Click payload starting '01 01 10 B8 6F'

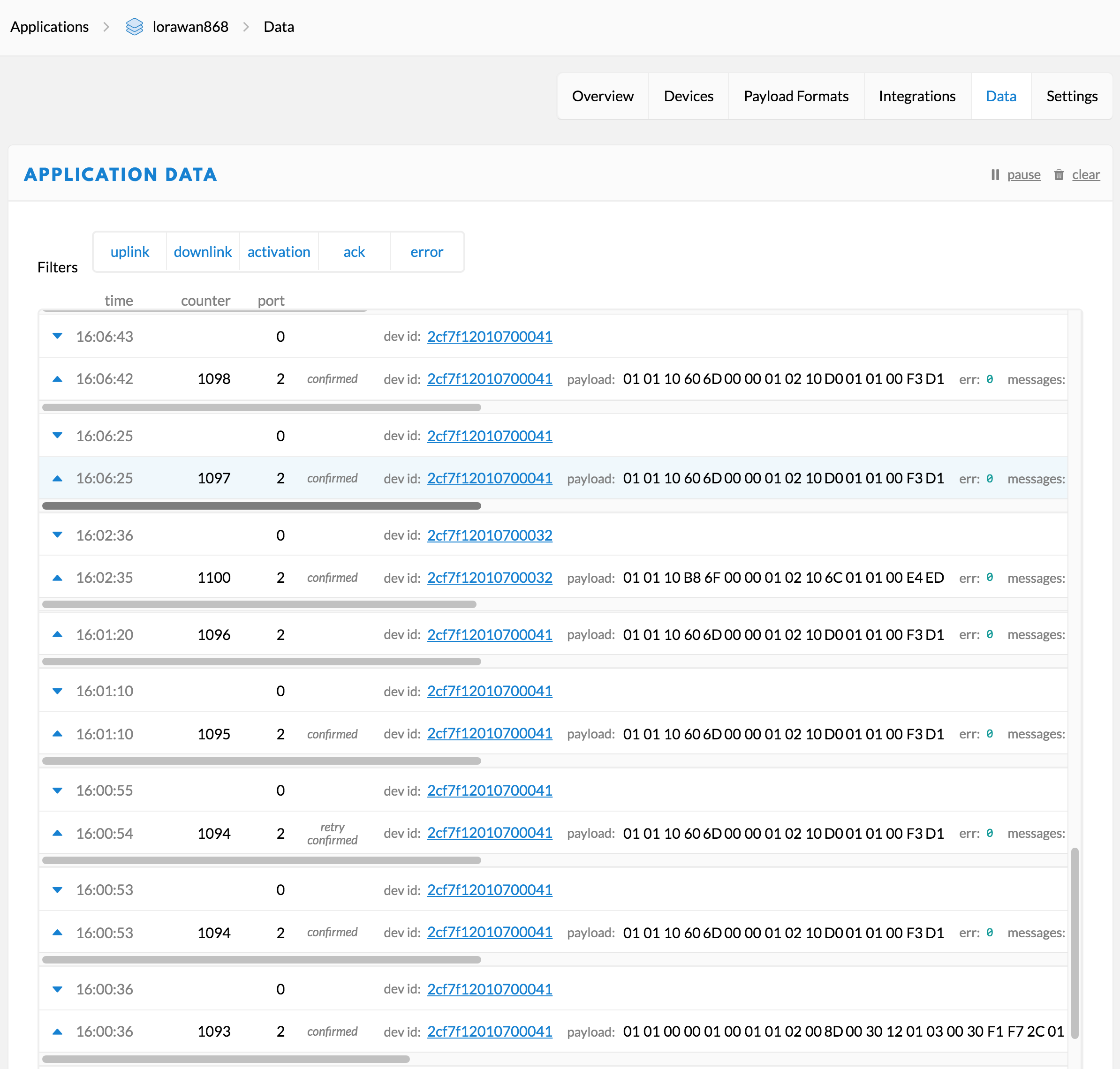783,578
